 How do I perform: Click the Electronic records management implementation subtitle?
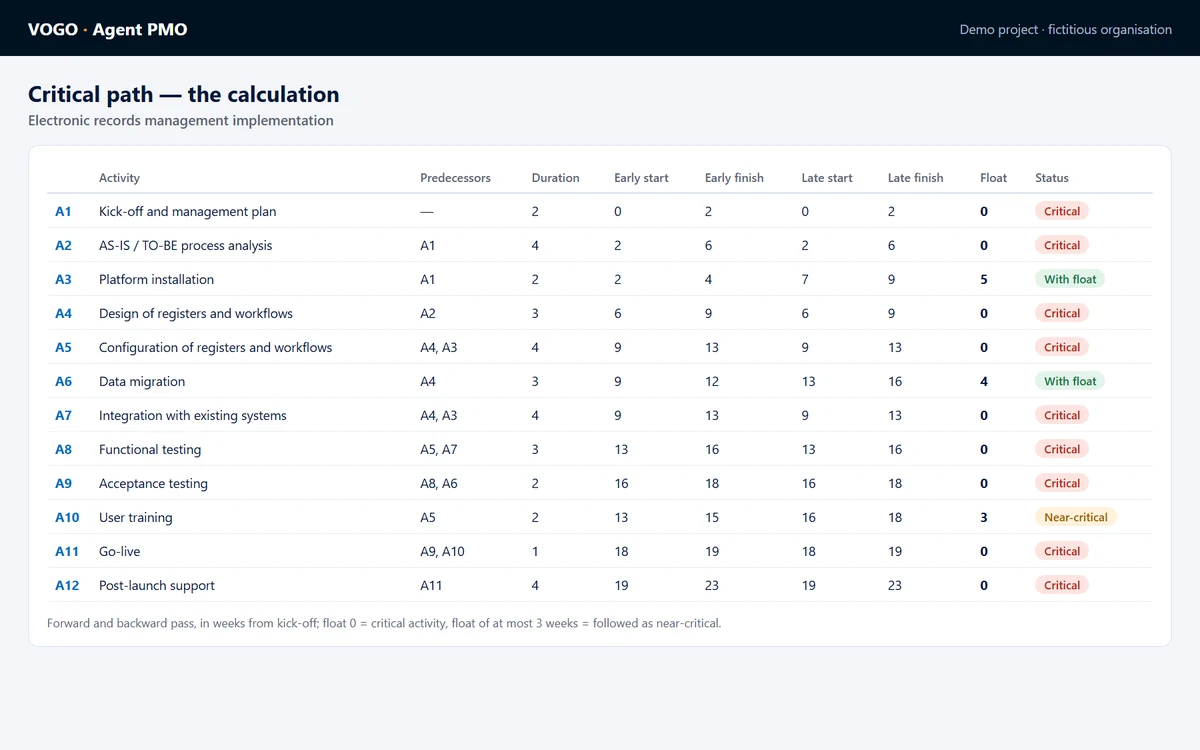[181, 120]
